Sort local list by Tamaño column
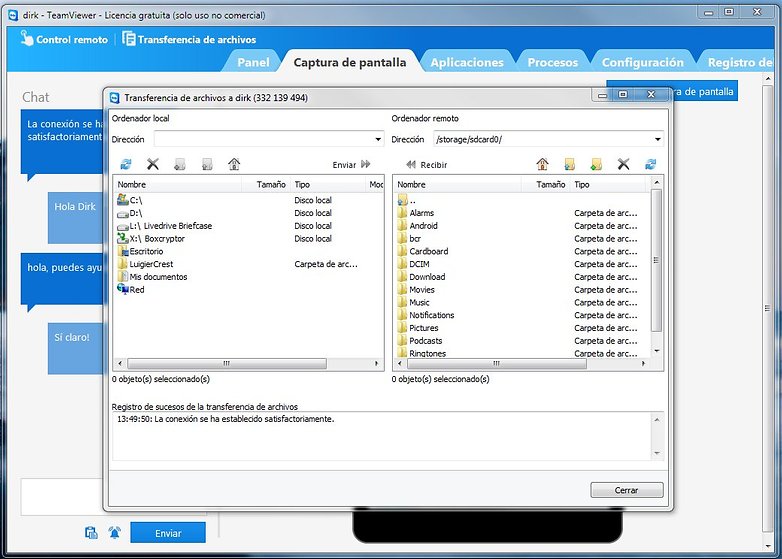This screenshot has height=559, width=782. pyautogui.click(x=266, y=185)
